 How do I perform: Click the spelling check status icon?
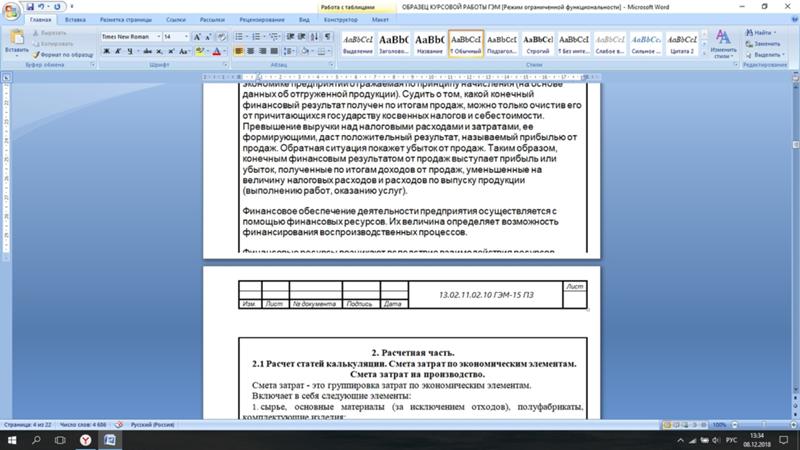click(x=119, y=424)
